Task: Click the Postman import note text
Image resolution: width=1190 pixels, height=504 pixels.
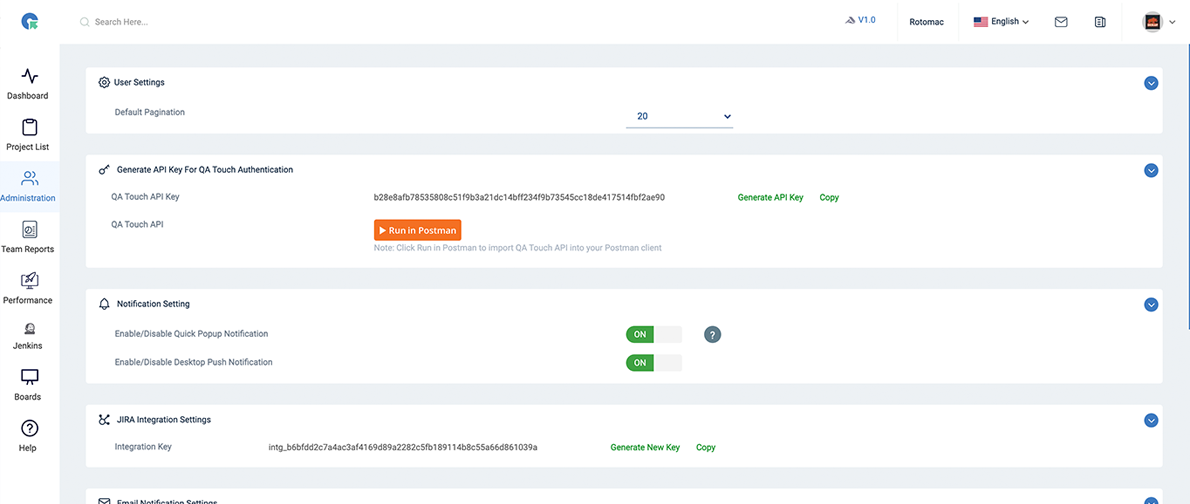Action: point(518,248)
